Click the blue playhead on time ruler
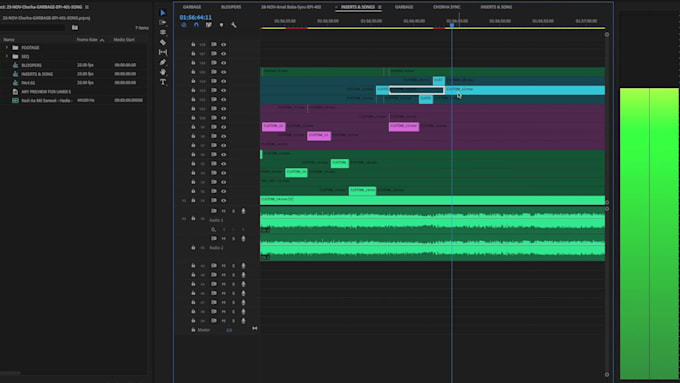This screenshot has height=383, width=680. point(451,25)
